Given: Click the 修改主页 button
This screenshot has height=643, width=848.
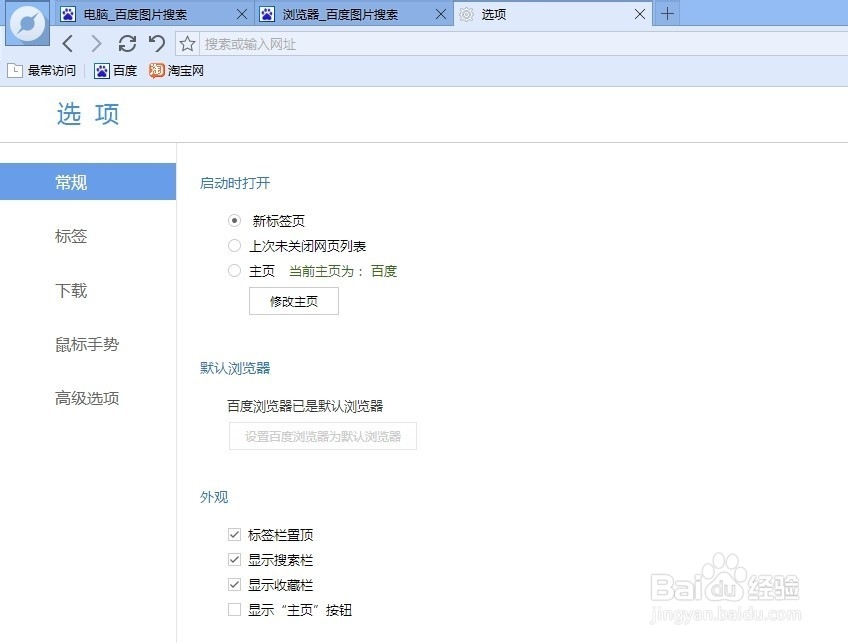Looking at the screenshot, I should 294,301.
